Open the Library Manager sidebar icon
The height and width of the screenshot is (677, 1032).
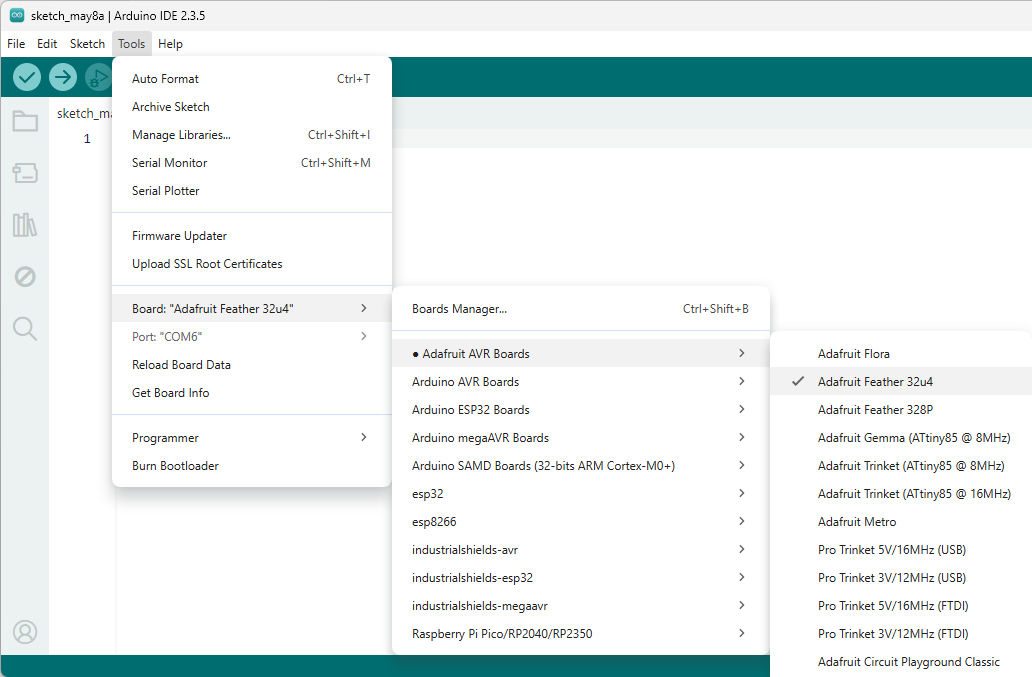(25, 225)
